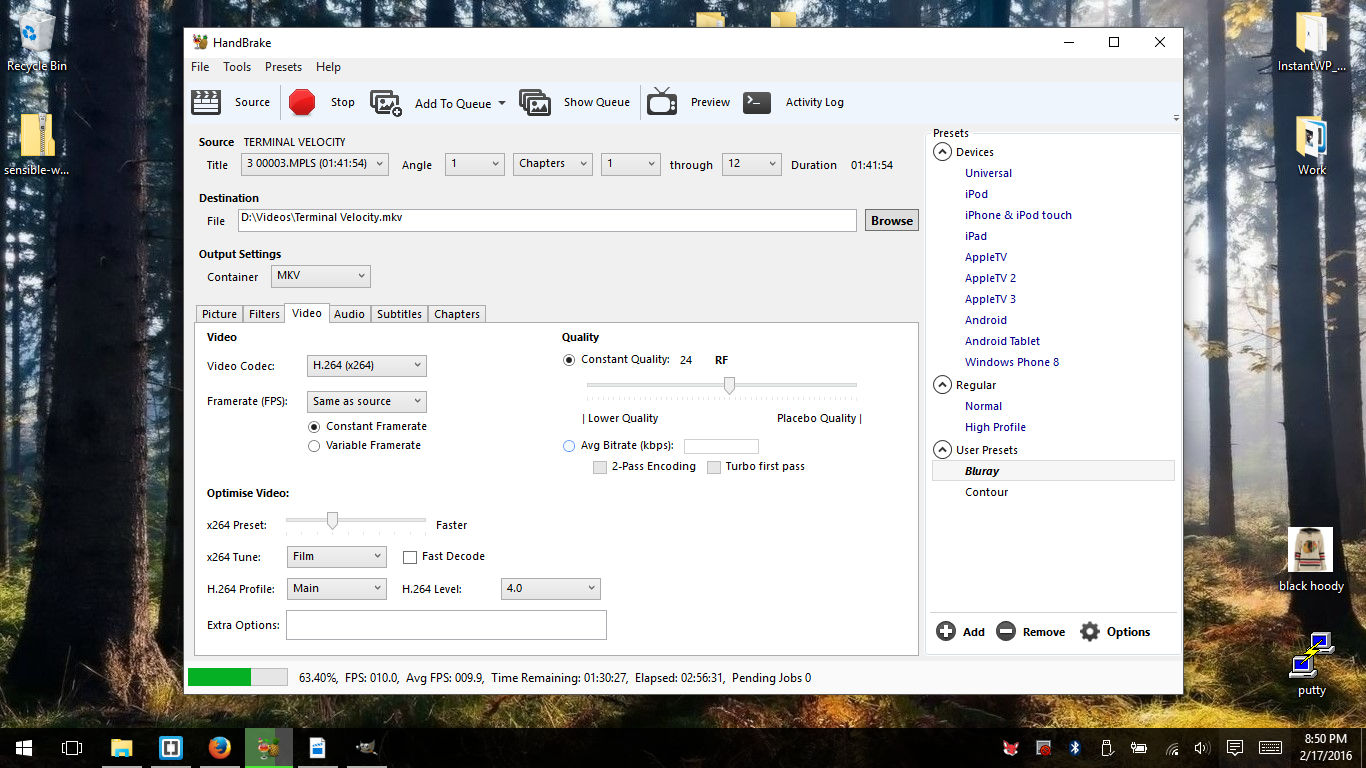Open the Brackets editor from the taskbar
Image resolution: width=1366 pixels, height=768 pixels.
click(x=171, y=747)
